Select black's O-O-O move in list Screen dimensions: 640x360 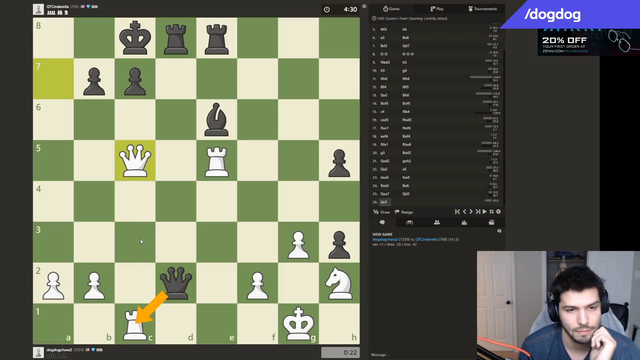[x=408, y=54]
